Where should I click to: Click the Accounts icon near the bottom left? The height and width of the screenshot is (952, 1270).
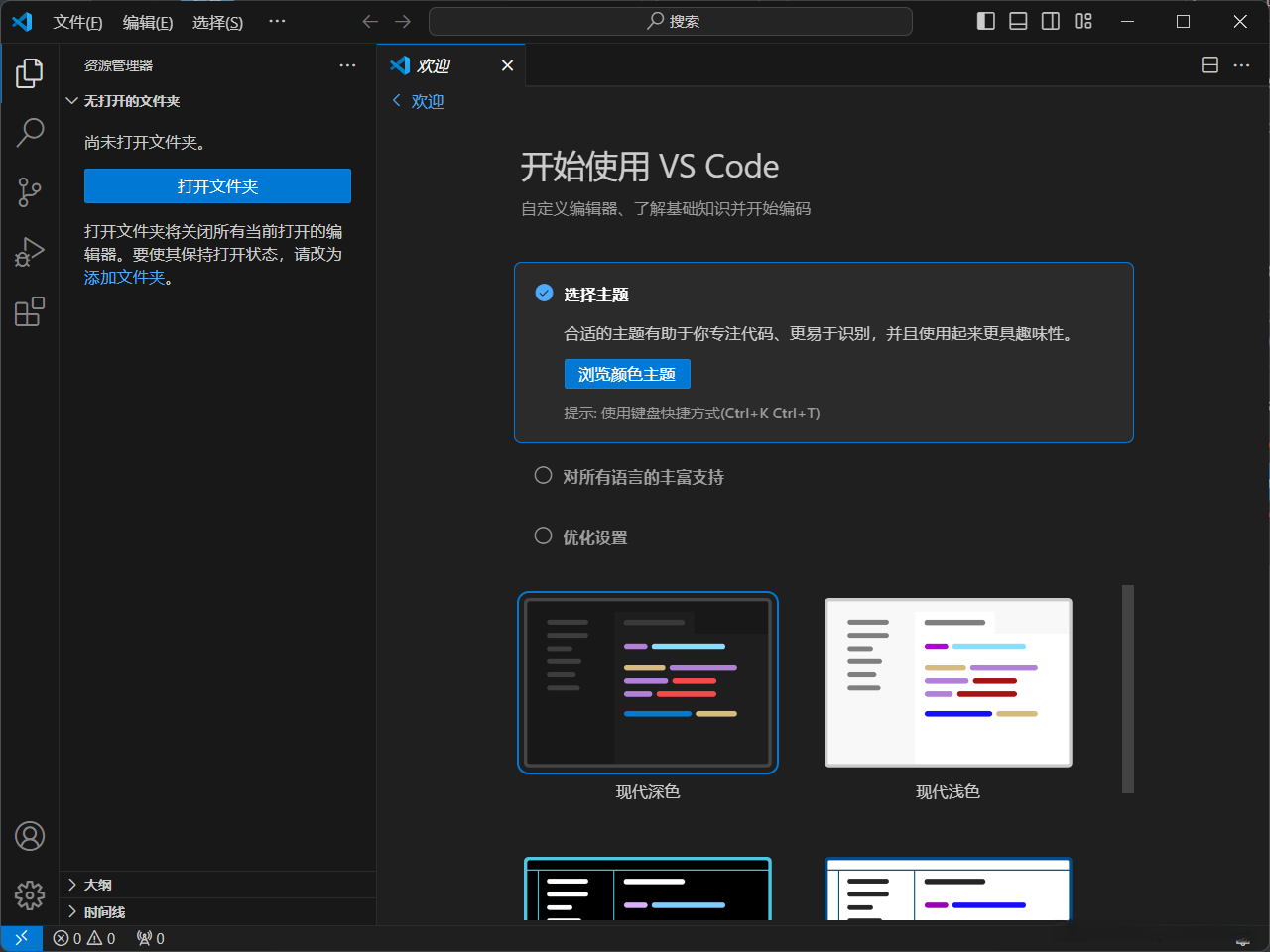pos(30,836)
